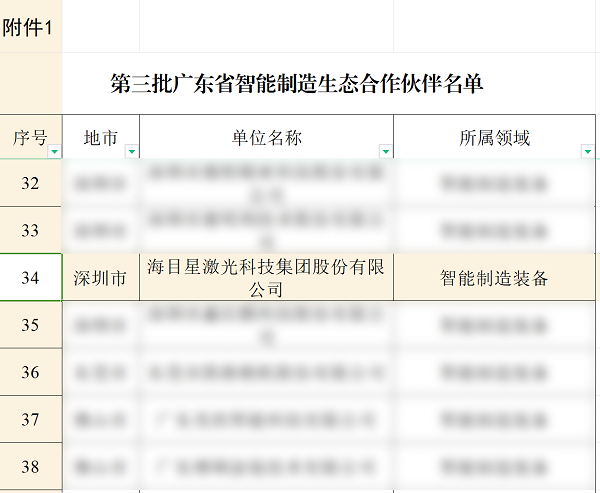Expand the 单位名称 filter arrow
The image size is (600, 493).
tap(385, 152)
